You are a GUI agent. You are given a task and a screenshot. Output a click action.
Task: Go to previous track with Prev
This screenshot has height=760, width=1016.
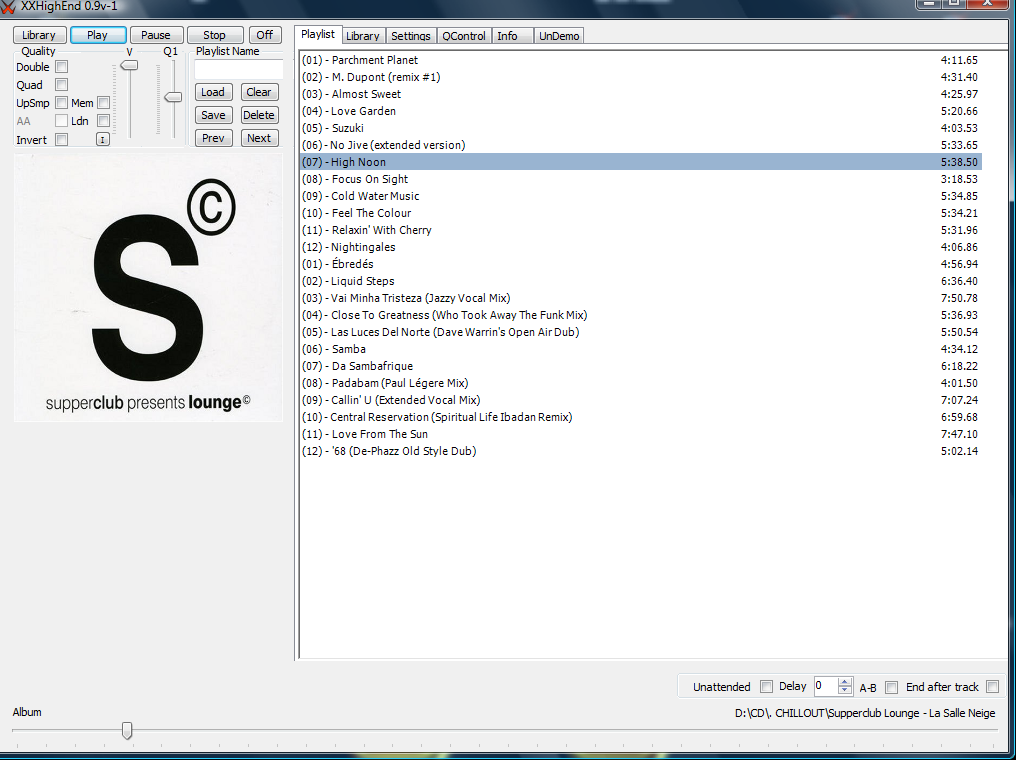213,138
